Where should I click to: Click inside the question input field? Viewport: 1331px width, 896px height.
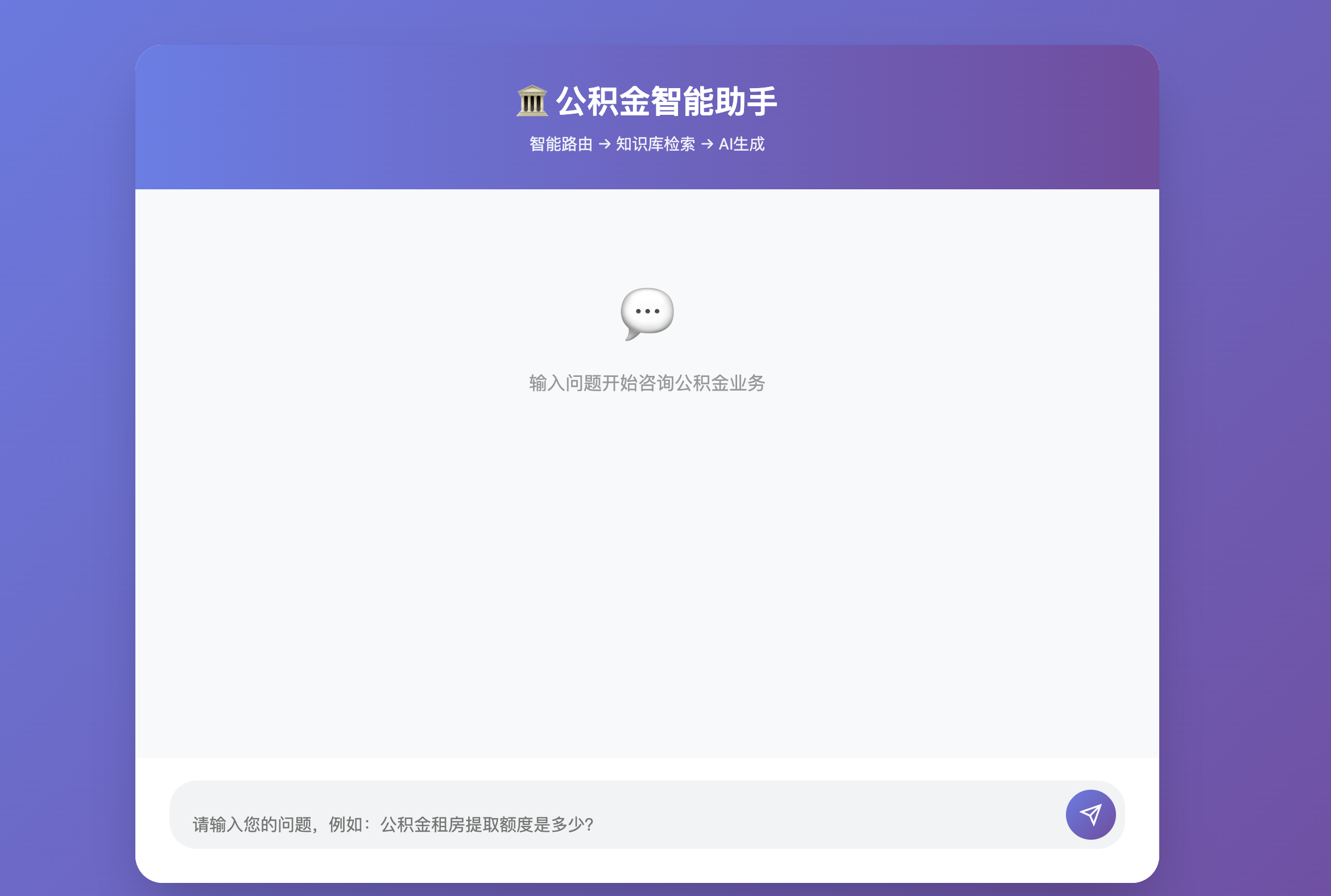[x=515, y=814]
